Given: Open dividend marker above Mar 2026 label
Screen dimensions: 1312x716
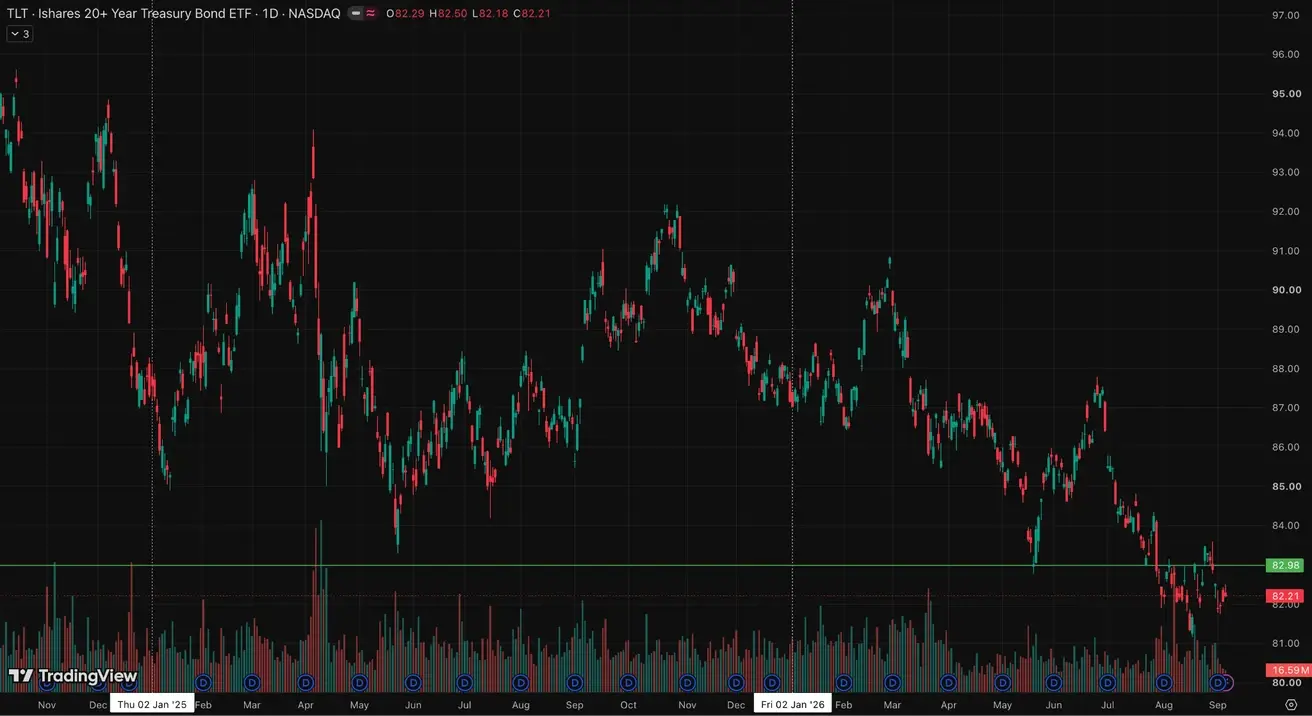Looking at the screenshot, I should click(x=892, y=682).
